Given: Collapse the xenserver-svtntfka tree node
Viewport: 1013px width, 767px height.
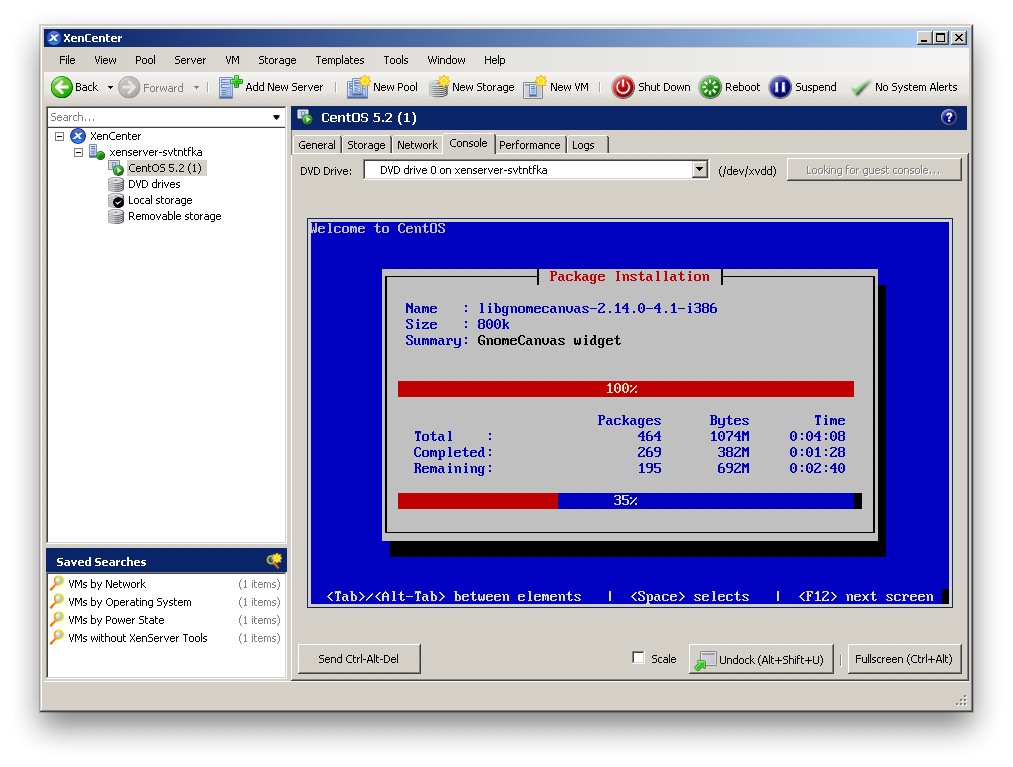Looking at the screenshot, I should pos(78,152).
